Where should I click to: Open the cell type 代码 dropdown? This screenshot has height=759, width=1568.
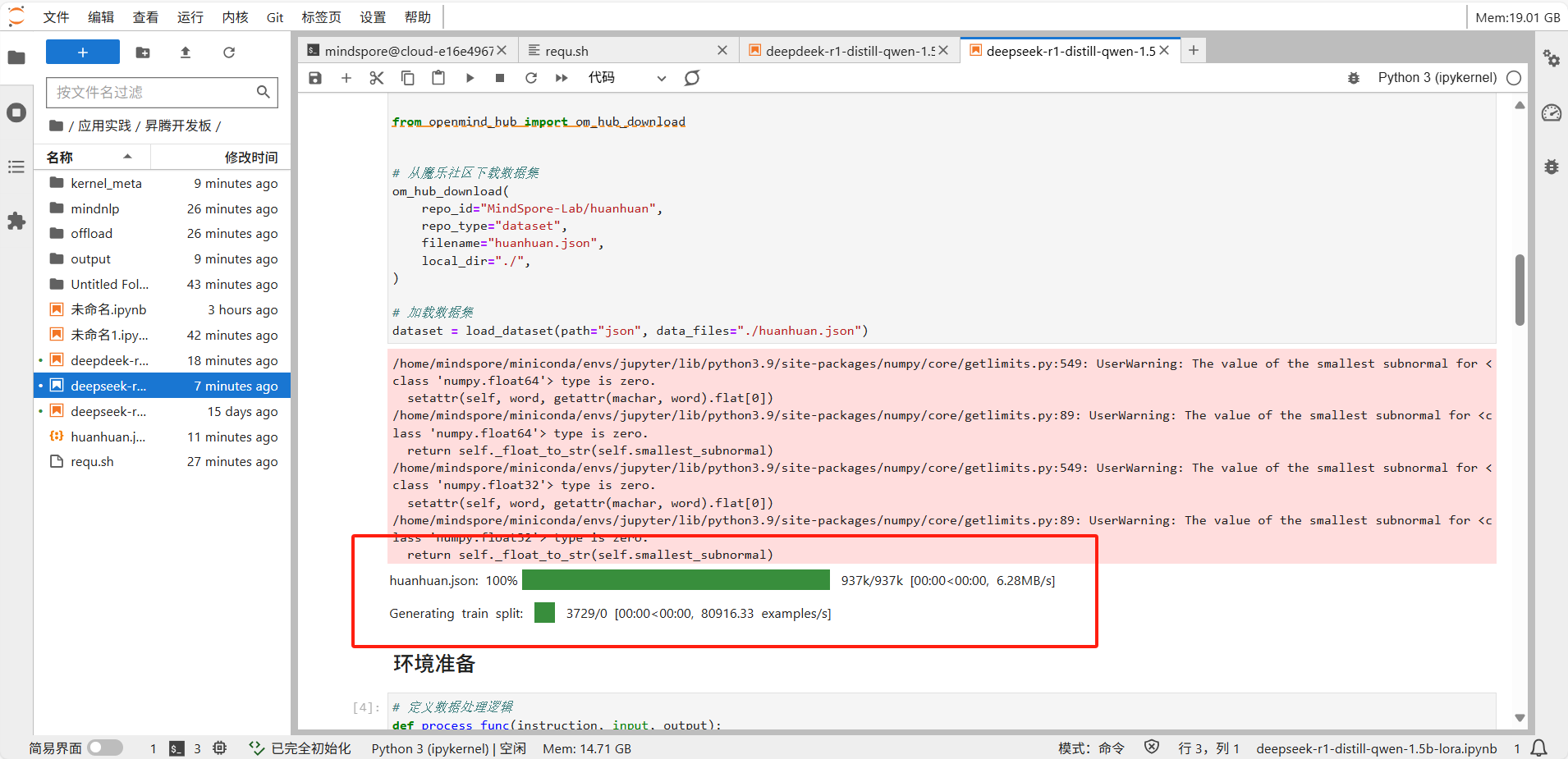[626, 78]
